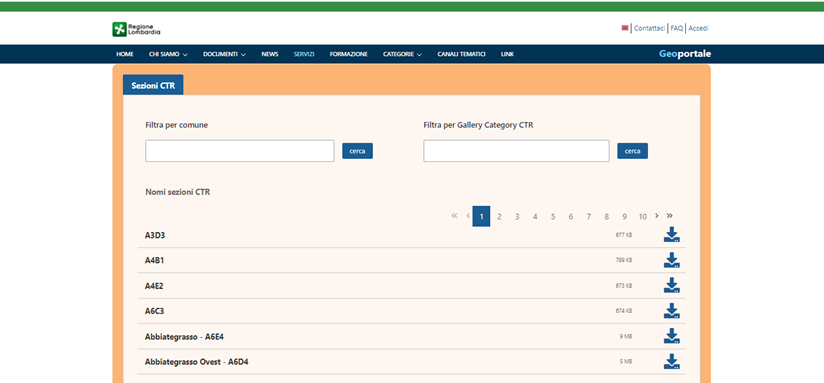Click the Regione Lombardia logo
Viewport: 824px width, 383px height.
136,29
